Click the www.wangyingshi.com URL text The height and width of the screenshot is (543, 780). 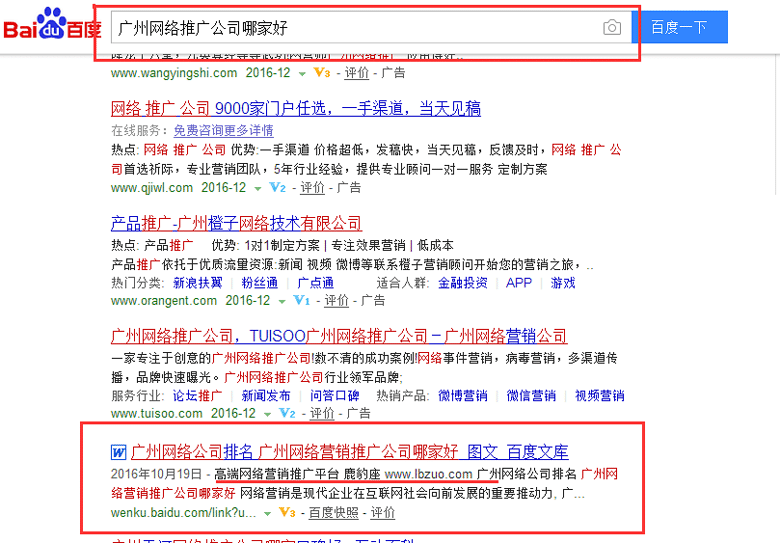point(174,73)
